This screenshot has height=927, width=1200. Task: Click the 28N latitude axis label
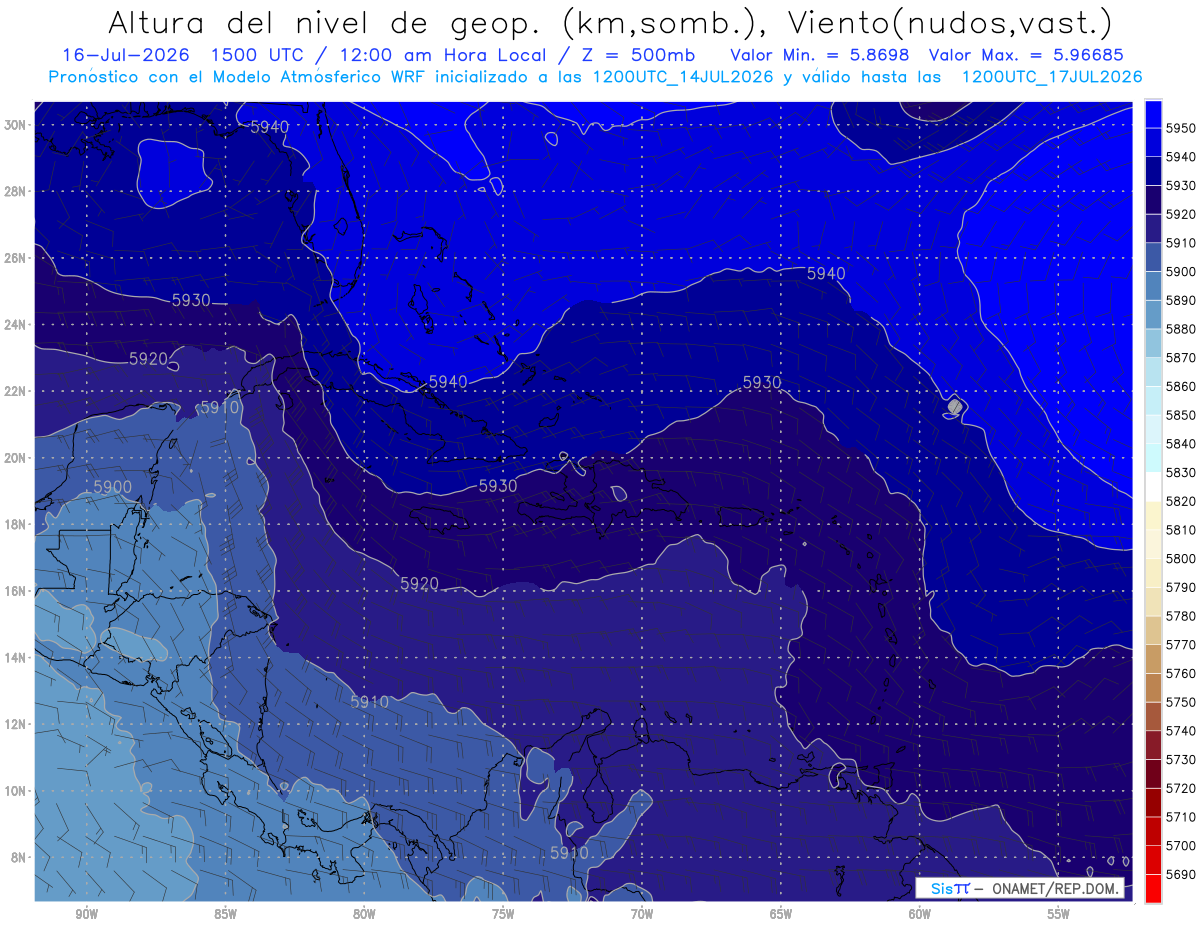(15, 191)
